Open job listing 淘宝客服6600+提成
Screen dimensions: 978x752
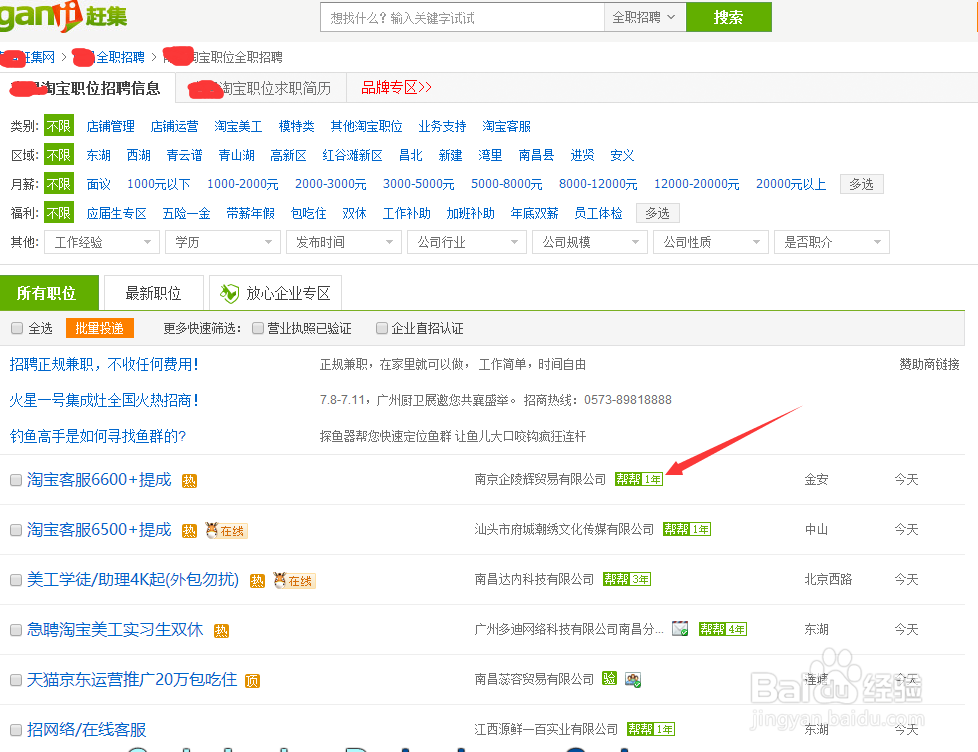pyautogui.click(x=99, y=480)
